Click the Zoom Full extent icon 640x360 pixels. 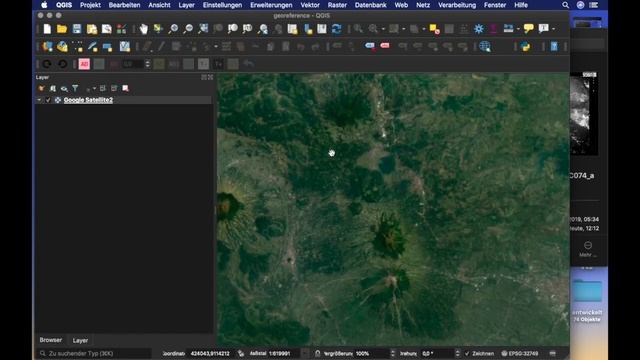click(x=203, y=29)
